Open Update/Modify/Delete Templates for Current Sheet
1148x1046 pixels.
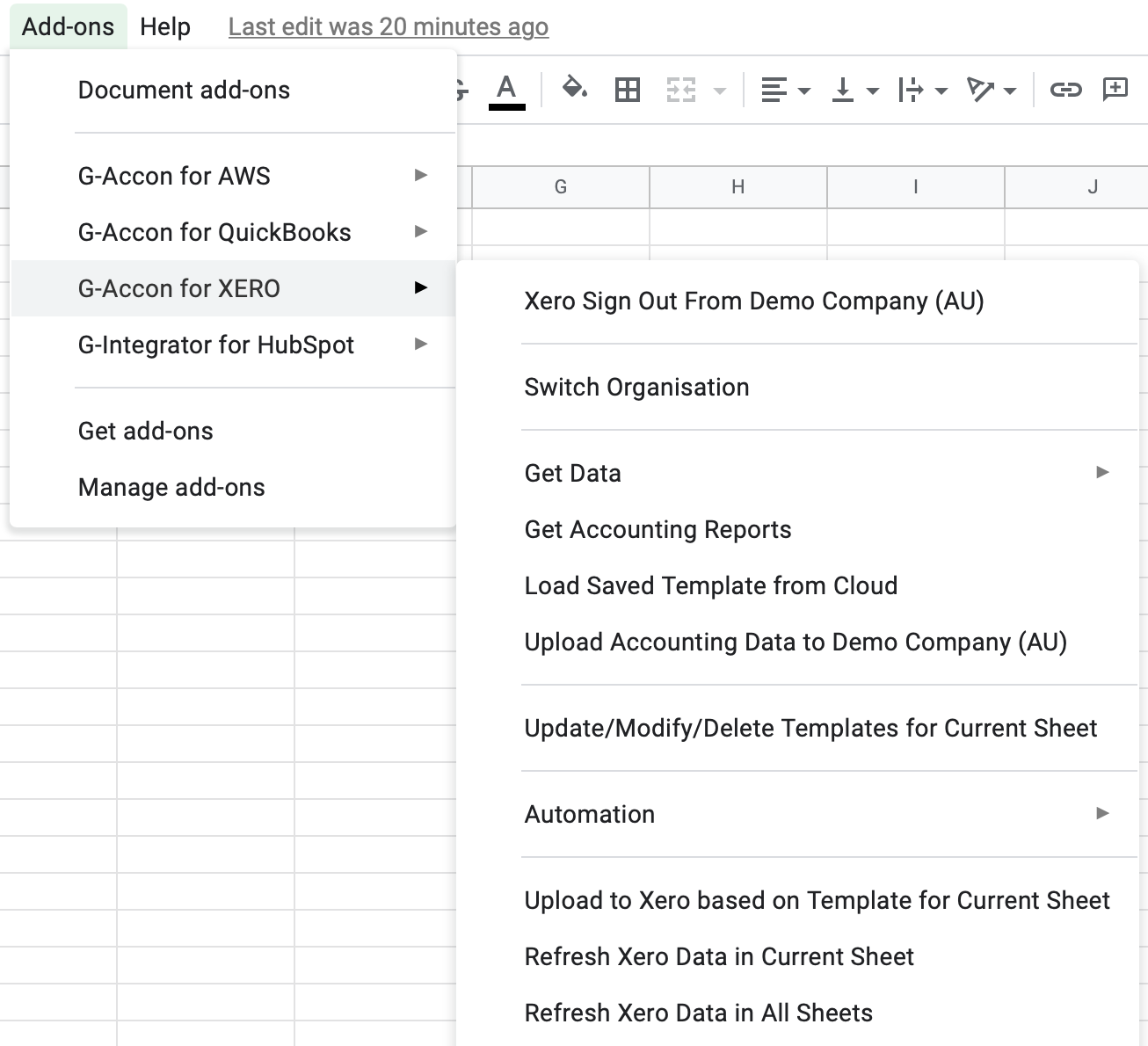tap(798, 728)
